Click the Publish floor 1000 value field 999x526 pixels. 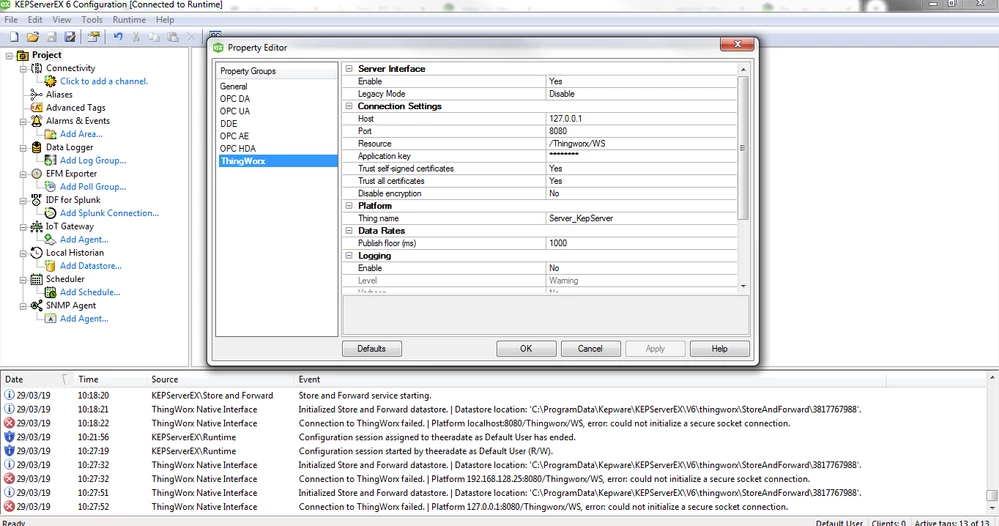tap(642, 243)
